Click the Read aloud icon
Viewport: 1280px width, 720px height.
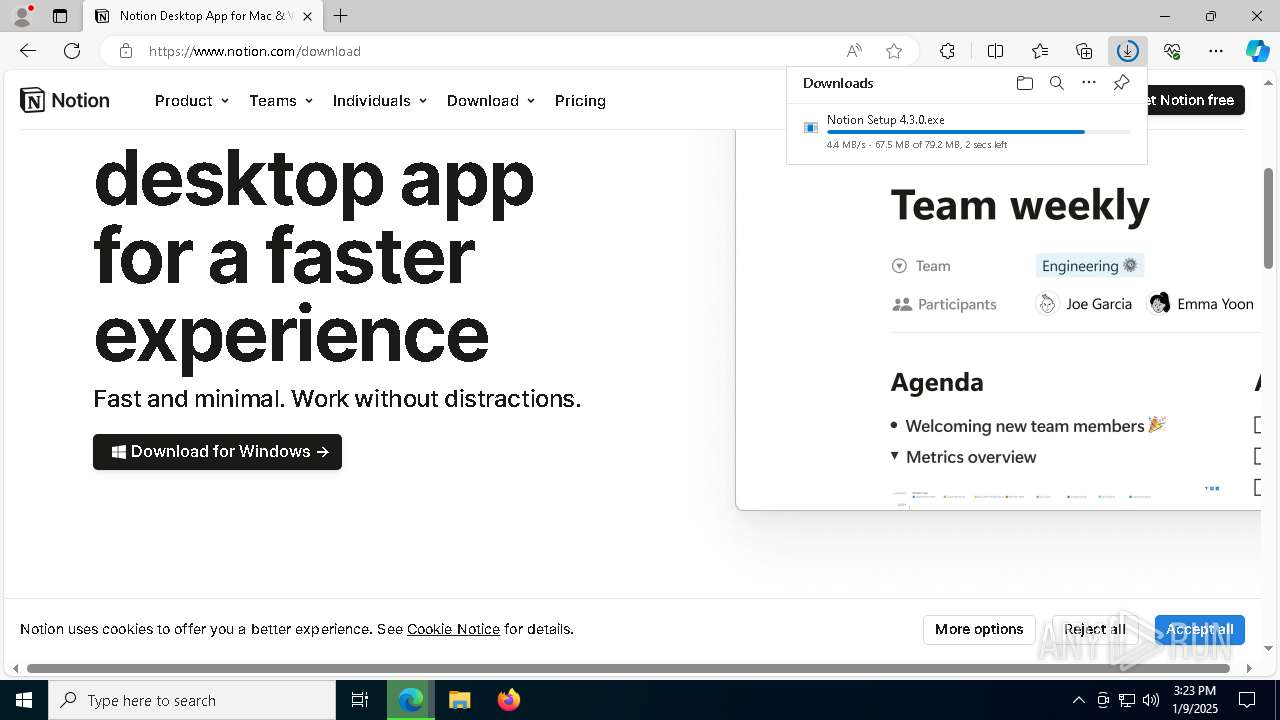[854, 51]
